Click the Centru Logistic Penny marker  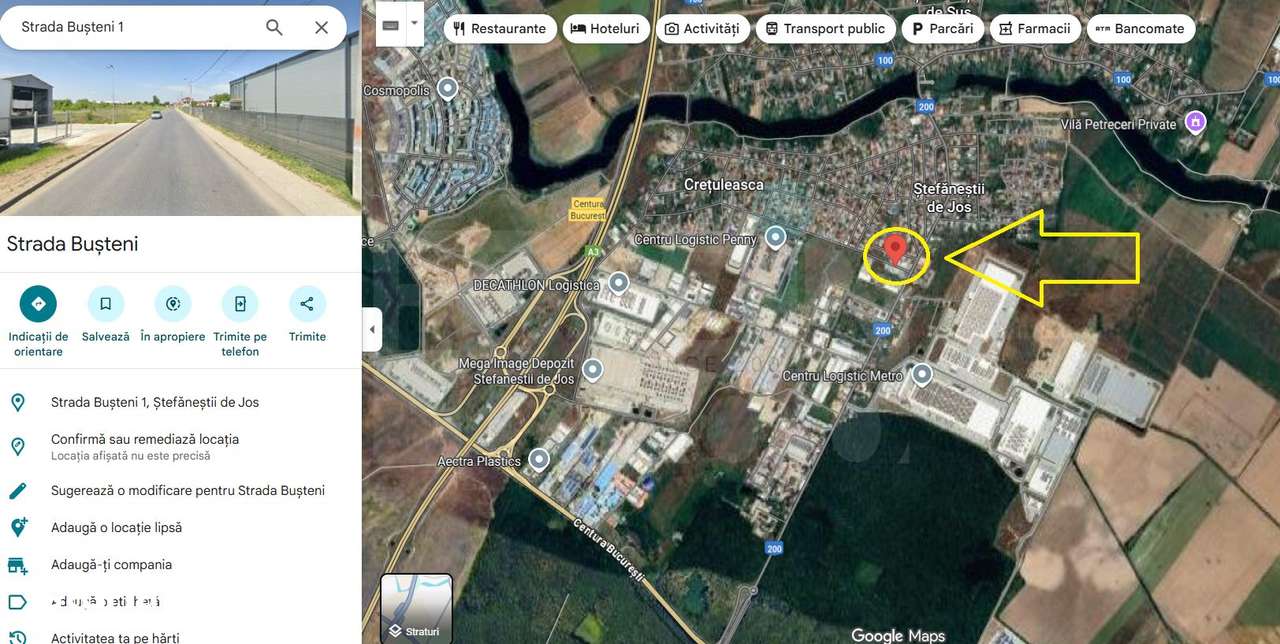[x=775, y=238]
